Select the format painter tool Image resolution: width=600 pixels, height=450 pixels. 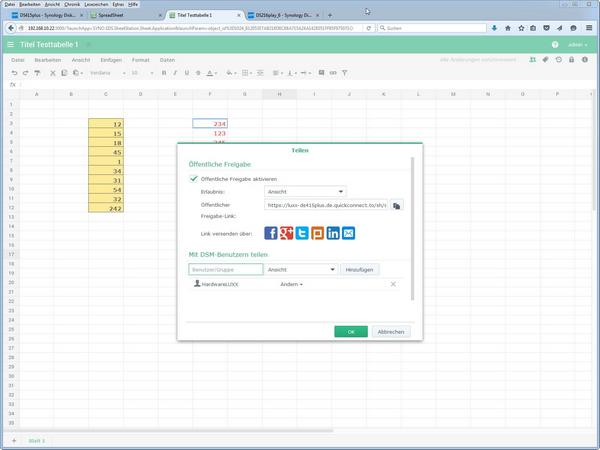click(x=37, y=73)
